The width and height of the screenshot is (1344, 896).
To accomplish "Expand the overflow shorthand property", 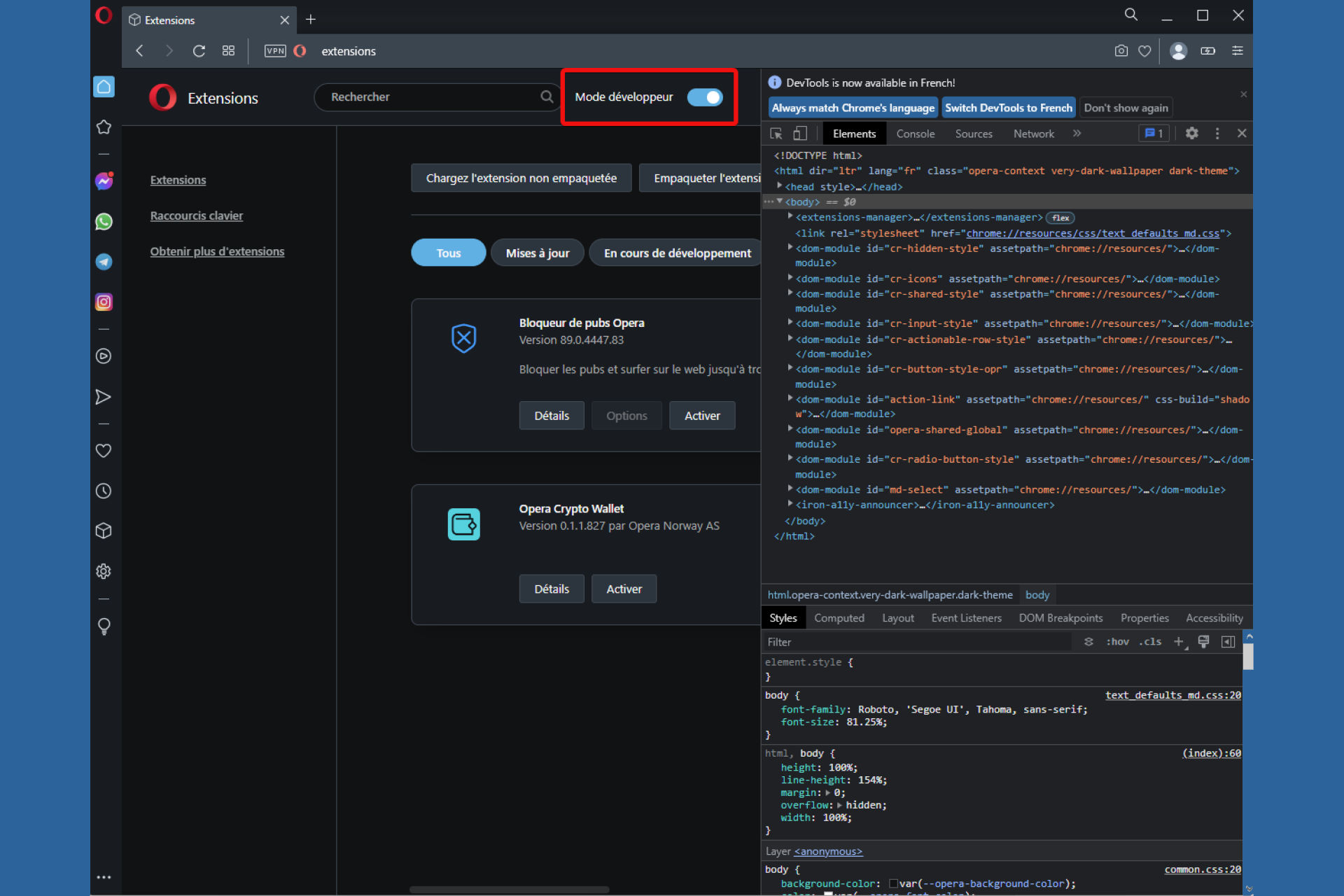I will [839, 806].
